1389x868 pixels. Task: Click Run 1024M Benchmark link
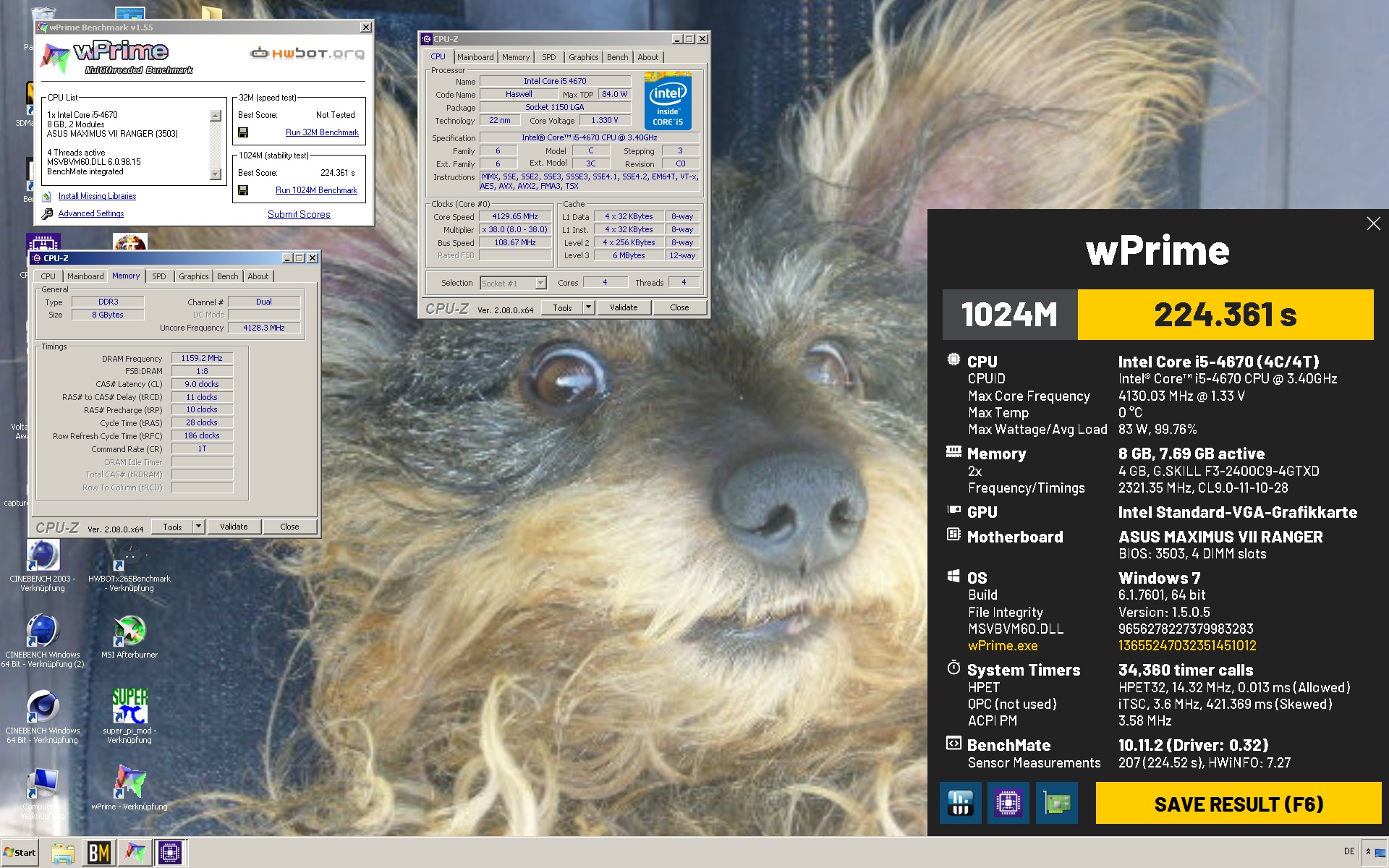pos(316,190)
